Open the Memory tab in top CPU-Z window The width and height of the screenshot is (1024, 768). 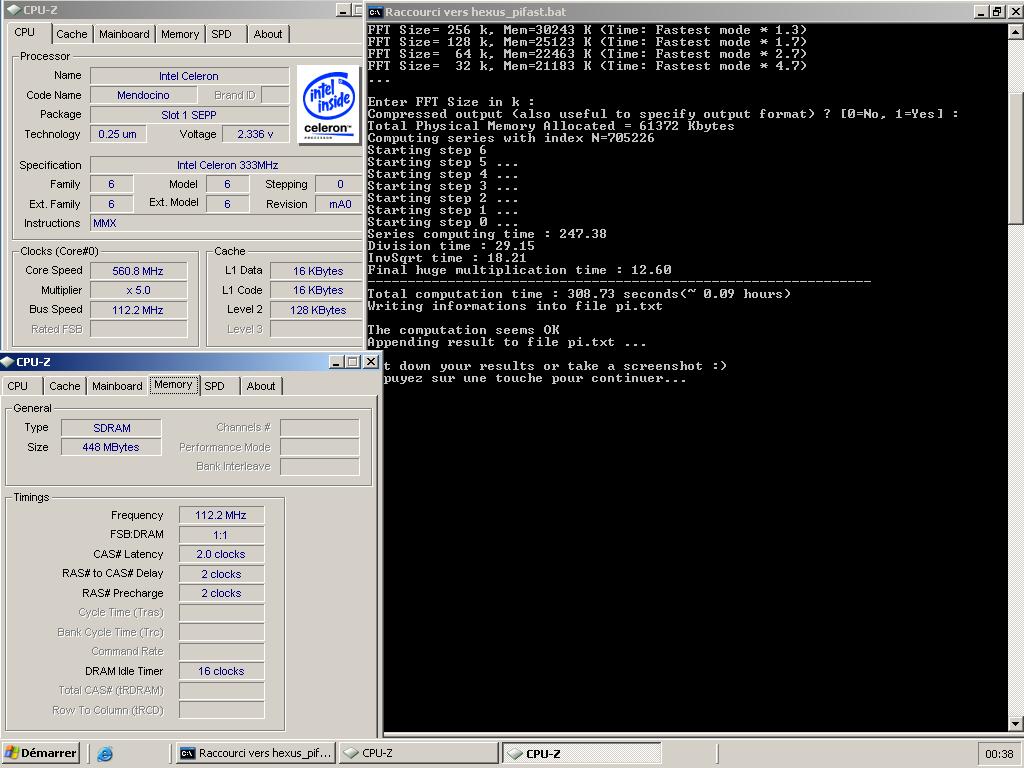point(180,34)
